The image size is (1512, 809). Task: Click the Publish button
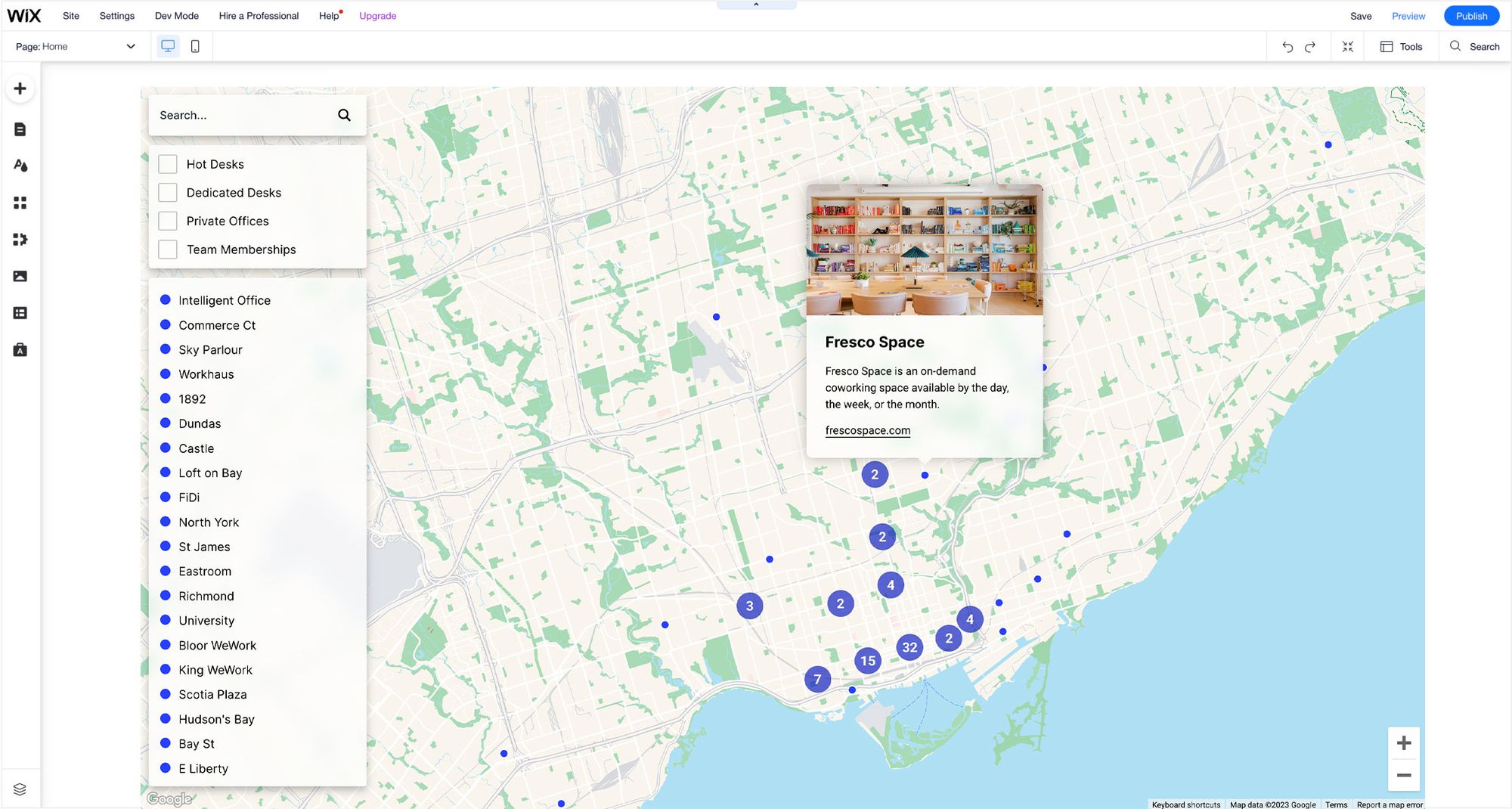[1471, 15]
